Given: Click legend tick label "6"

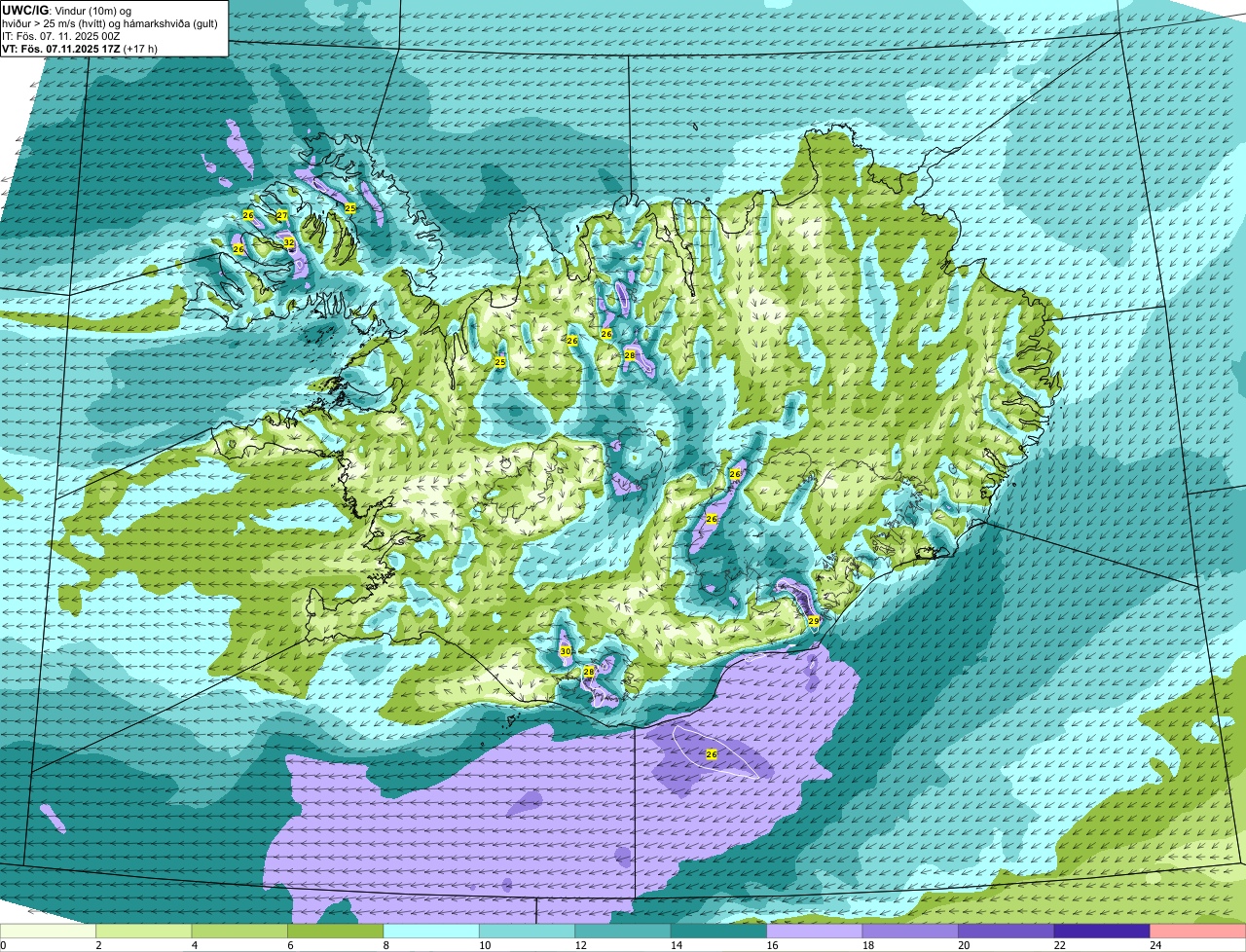Looking at the screenshot, I should [x=288, y=945].
